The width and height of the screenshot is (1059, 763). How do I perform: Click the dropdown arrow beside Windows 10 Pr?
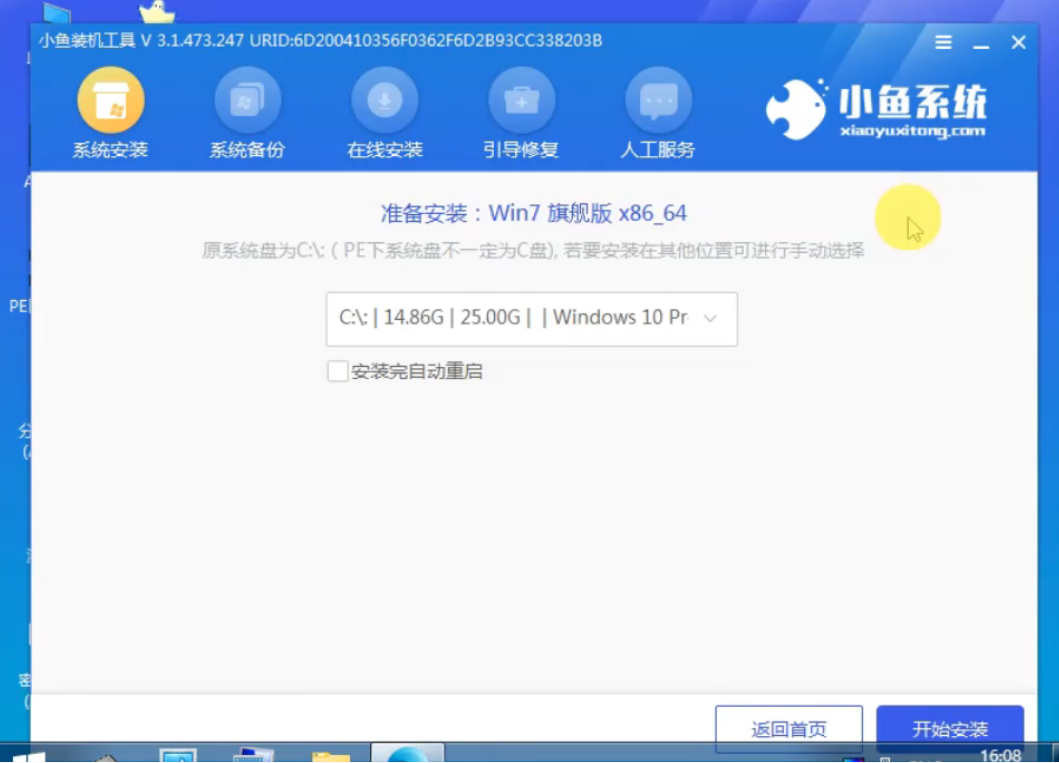point(710,319)
